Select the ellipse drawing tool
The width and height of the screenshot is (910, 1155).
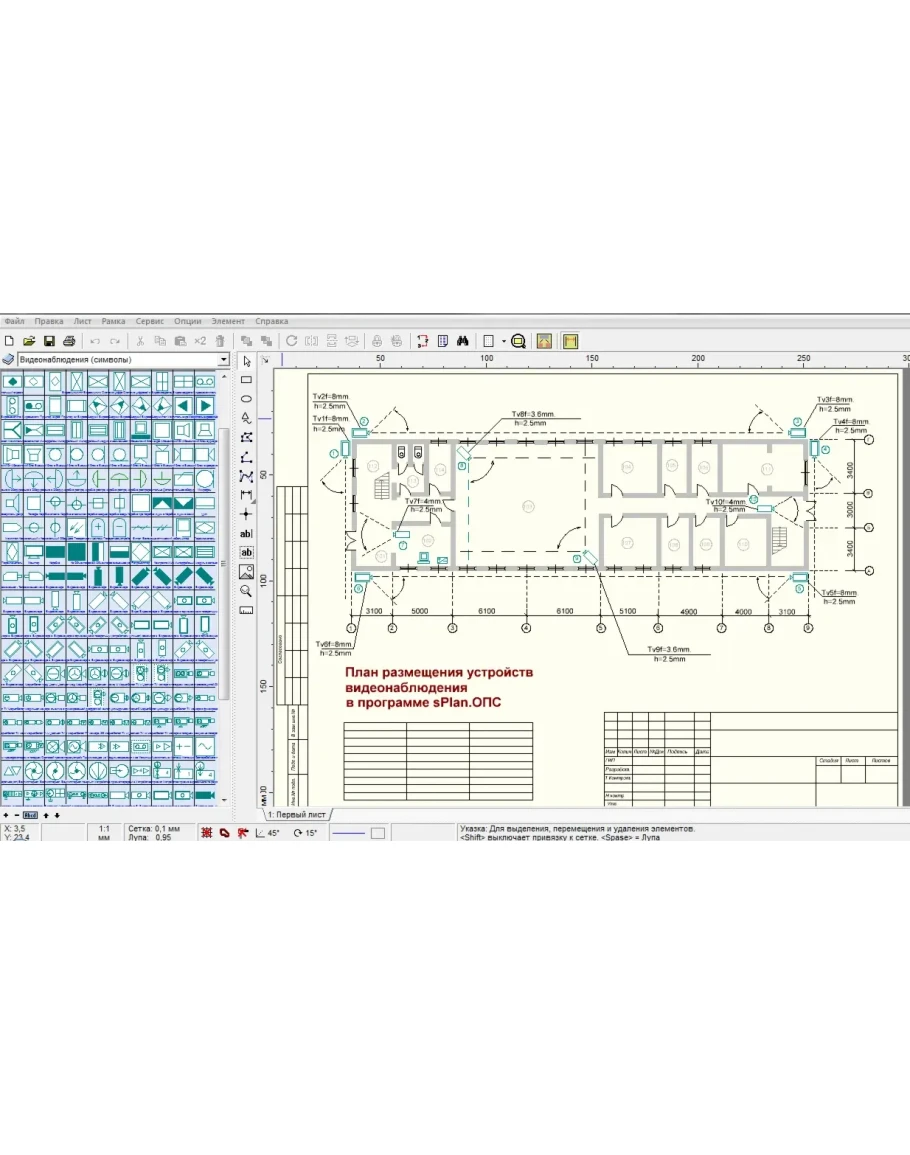(246, 399)
